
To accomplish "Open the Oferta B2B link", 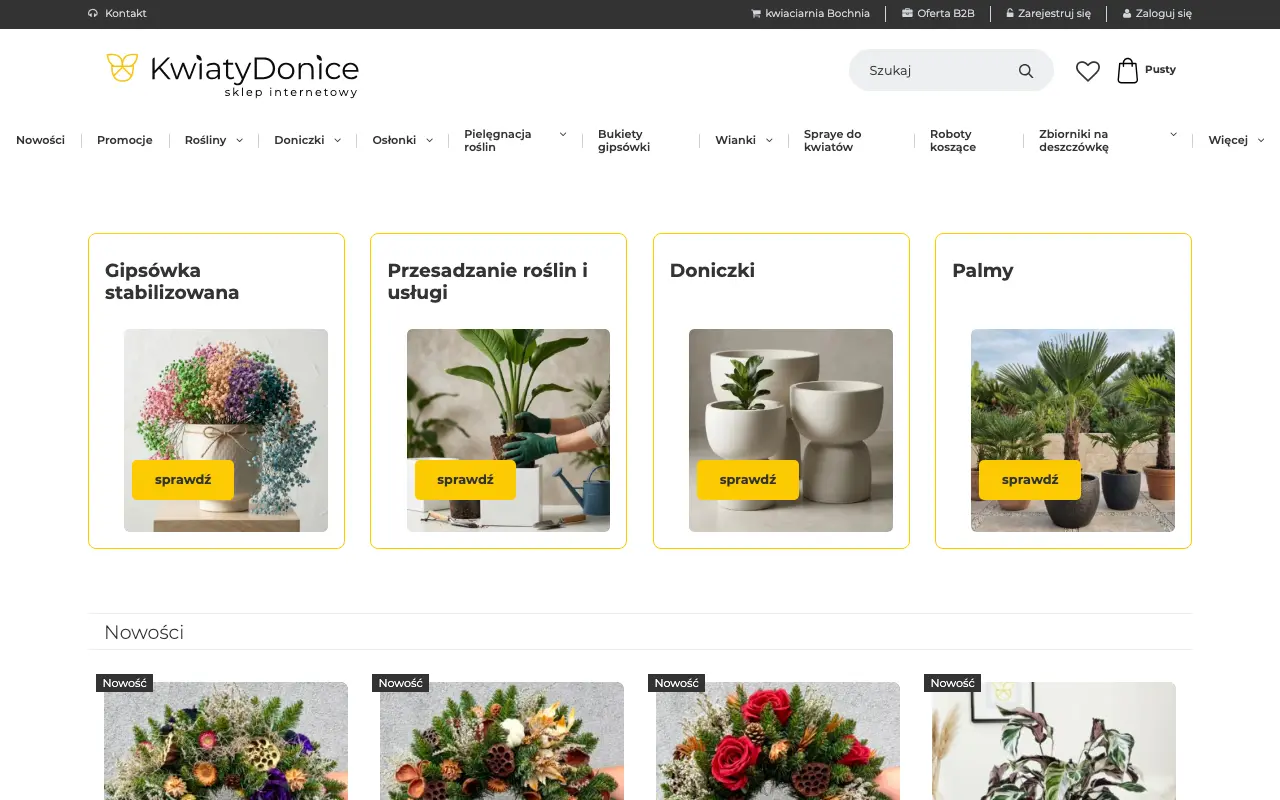I will point(946,14).
